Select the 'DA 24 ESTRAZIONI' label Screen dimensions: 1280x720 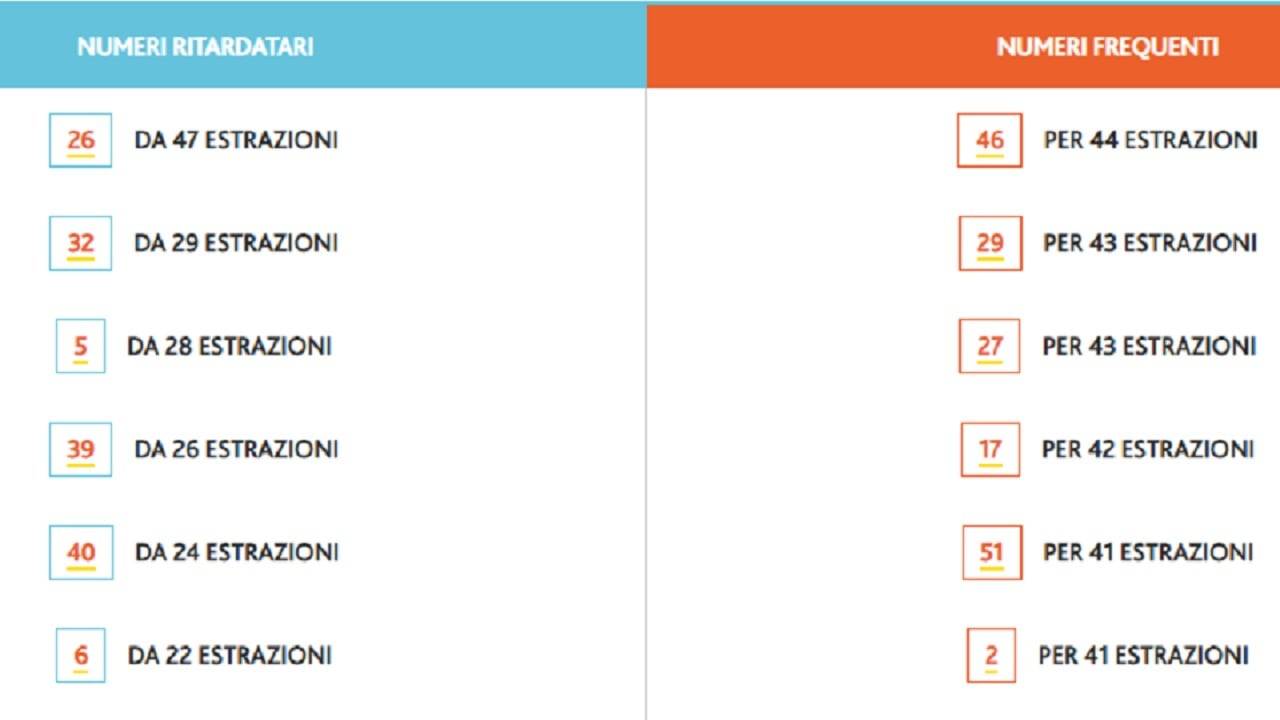point(236,552)
